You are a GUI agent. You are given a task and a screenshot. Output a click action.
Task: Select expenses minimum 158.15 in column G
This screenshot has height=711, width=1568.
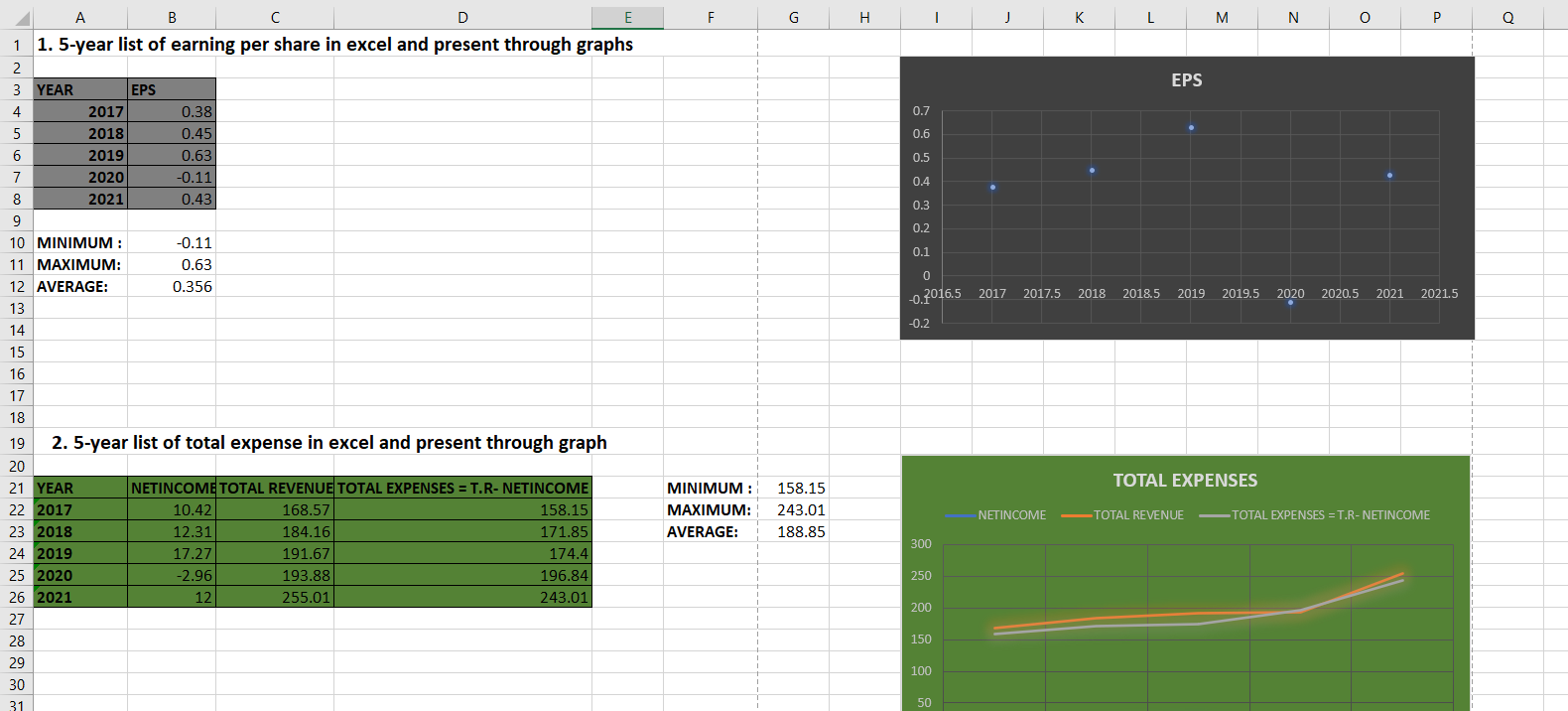(793, 488)
